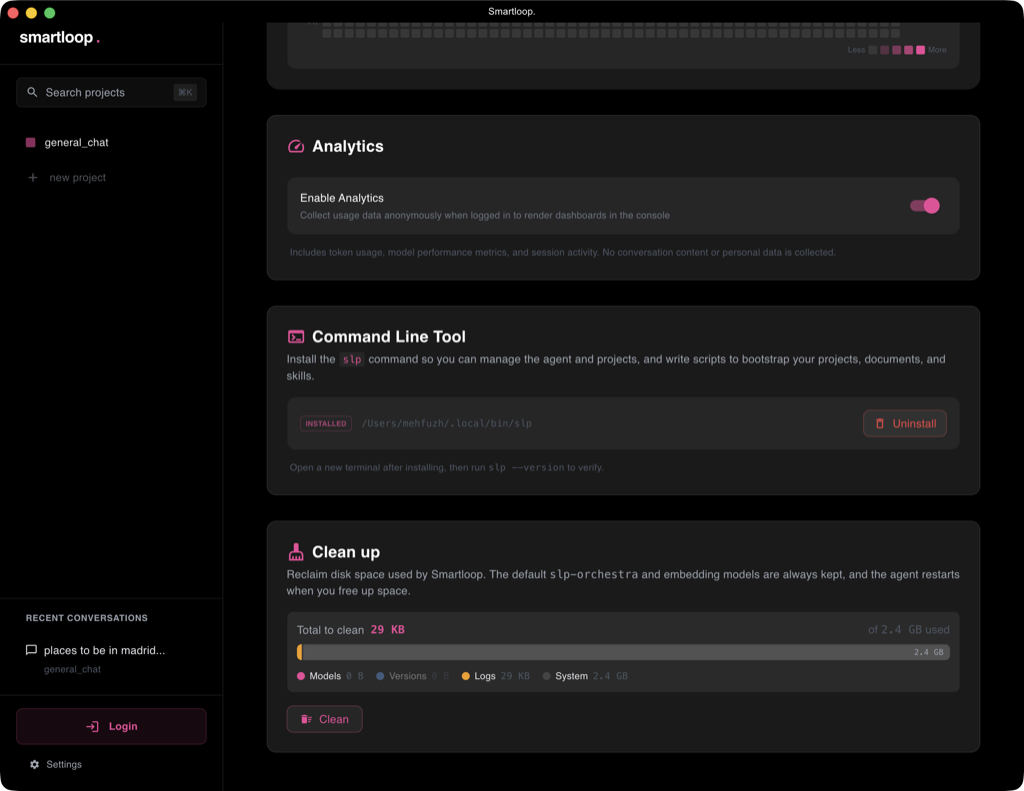This screenshot has width=1024, height=791.
Task: Click the 'slp --version' verify hint
Action: [x=526, y=468]
